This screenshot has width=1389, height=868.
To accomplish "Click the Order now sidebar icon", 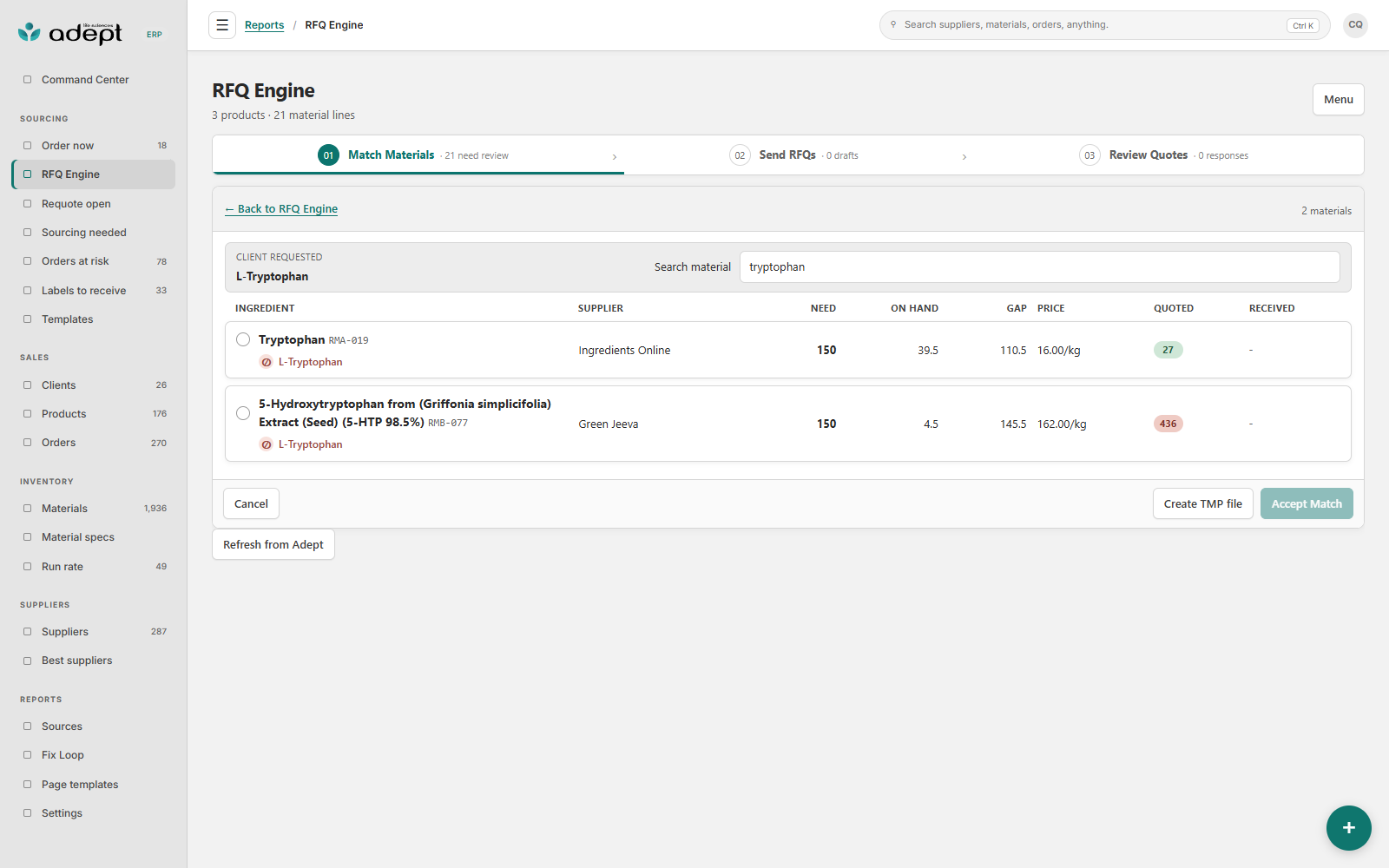I will click(x=27, y=146).
